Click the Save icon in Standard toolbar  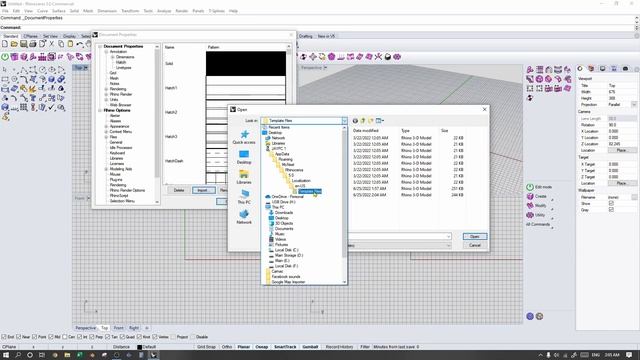[x=24, y=44]
